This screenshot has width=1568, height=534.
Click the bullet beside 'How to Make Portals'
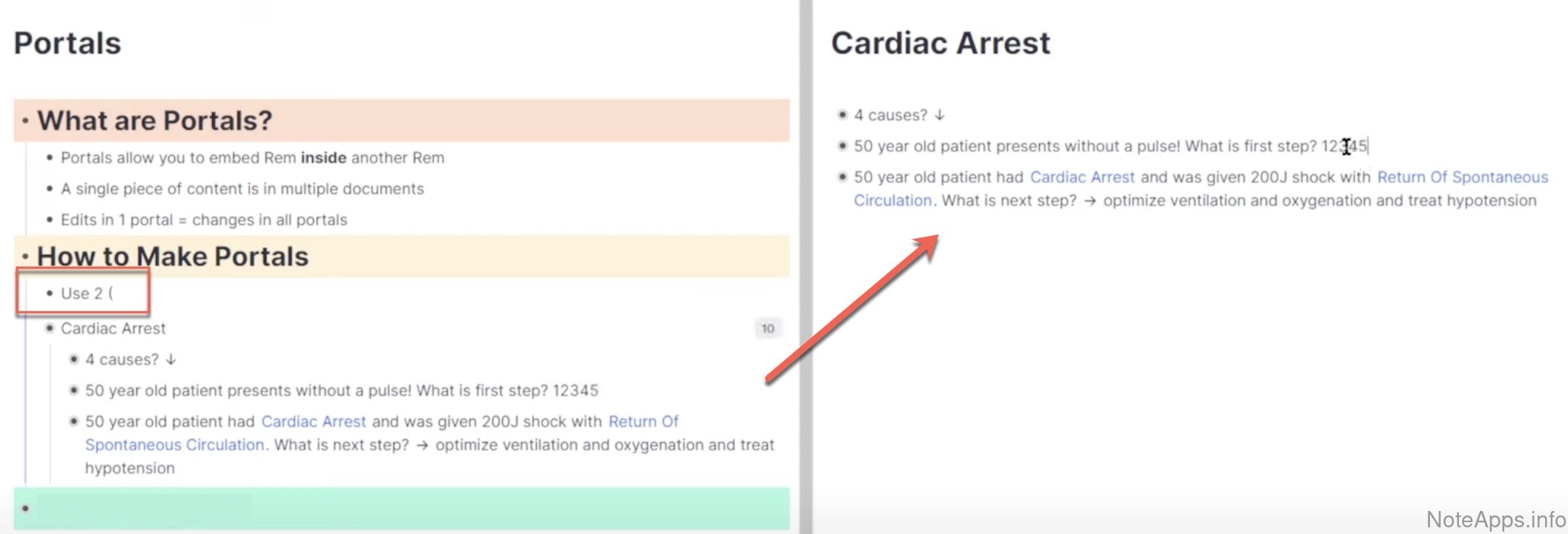click(x=25, y=257)
